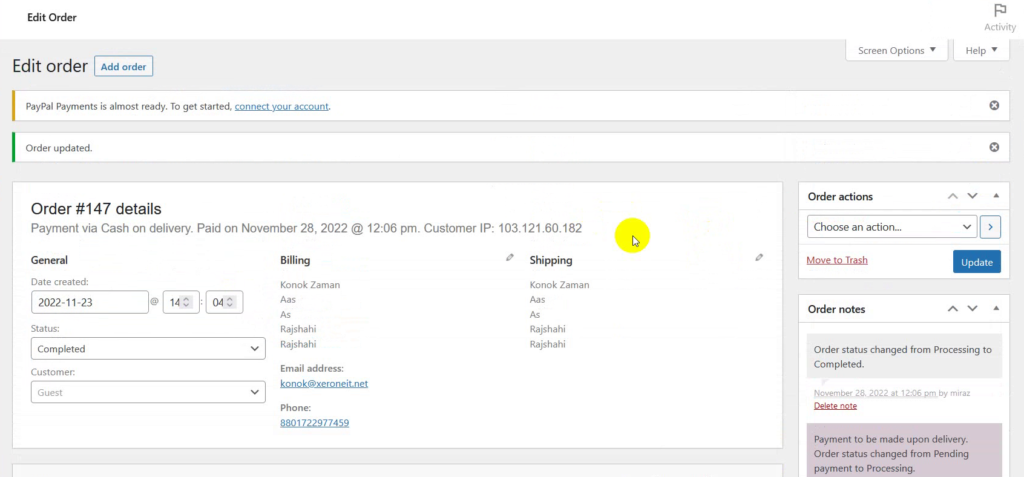Image resolution: width=1024 pixels, height=477 pixels.
Task: Collapse the Order notes panel
Action: (996, 308)
